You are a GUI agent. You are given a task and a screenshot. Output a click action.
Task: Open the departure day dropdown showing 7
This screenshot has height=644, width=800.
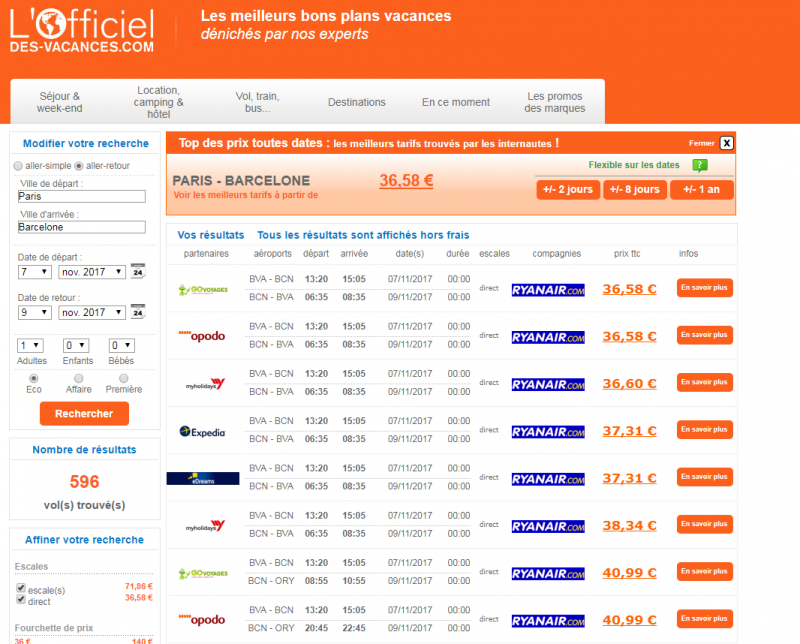click(x=35, y=272)
